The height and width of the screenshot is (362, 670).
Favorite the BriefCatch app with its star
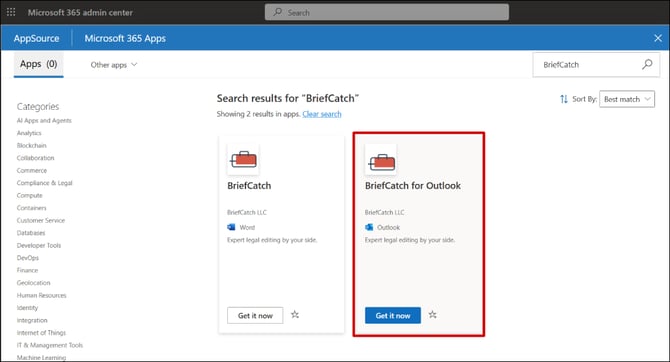pos(295,315)
